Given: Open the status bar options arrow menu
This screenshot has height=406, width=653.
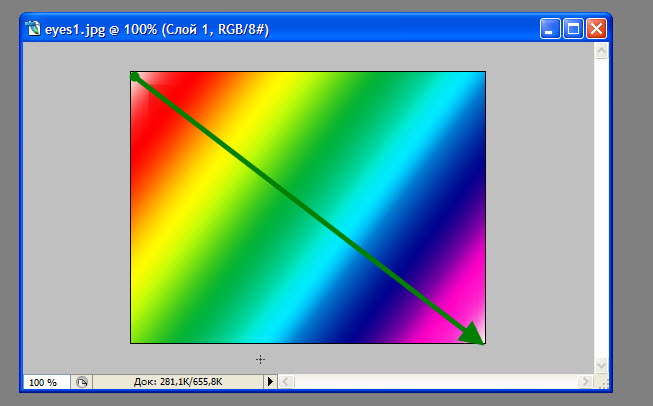Looking at the screenshot, I should (x=270, y=381).
